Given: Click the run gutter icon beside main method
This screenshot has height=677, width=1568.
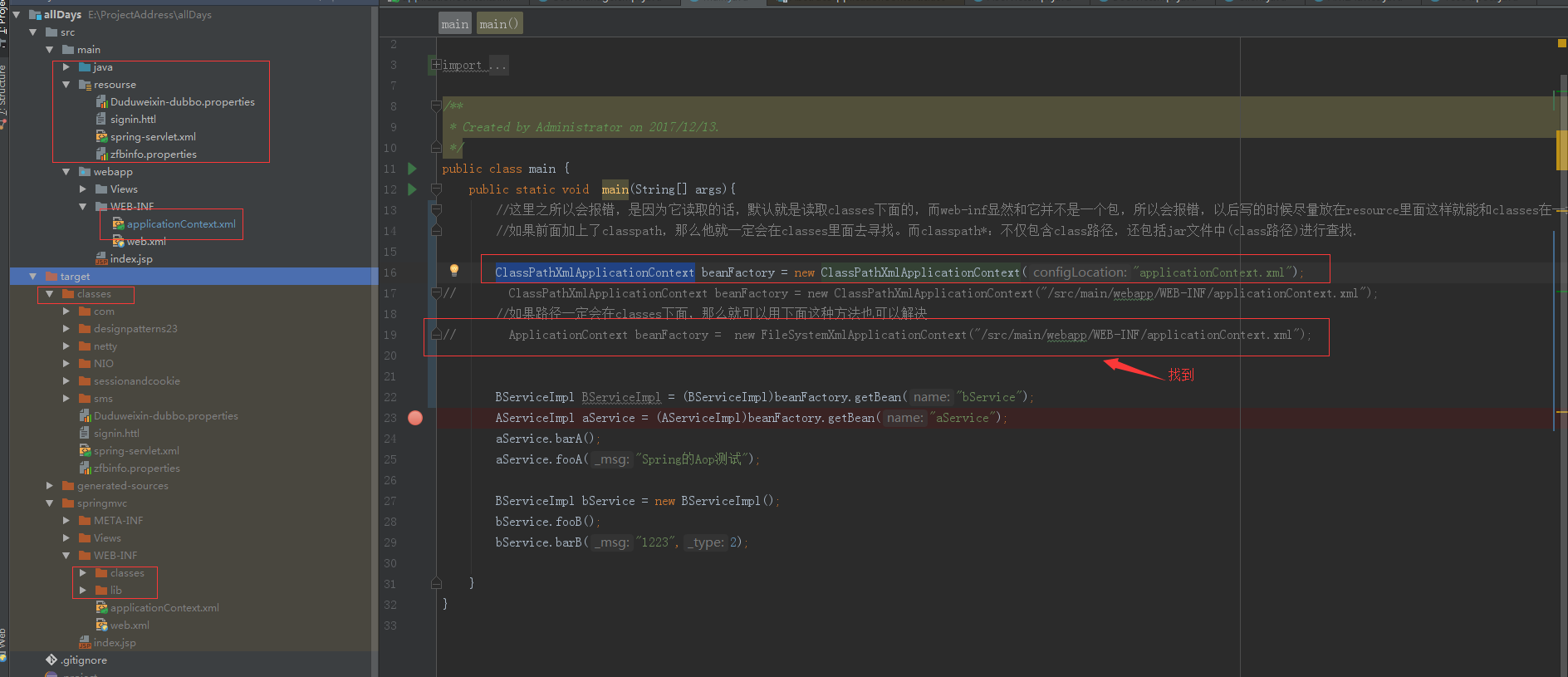Looking at the screenshot, I should (412, 189).
